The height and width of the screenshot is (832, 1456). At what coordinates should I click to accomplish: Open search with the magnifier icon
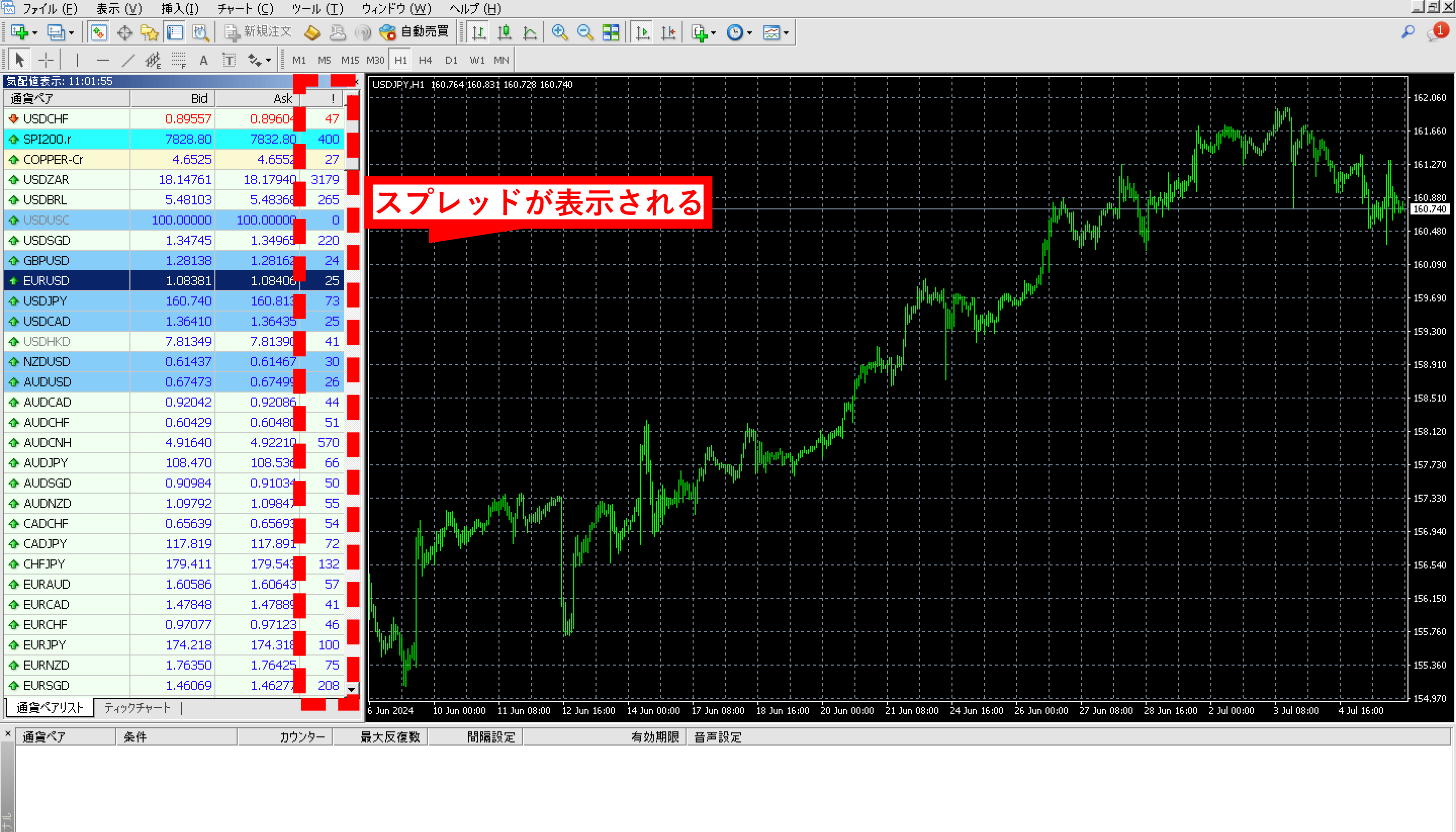click(x=1407, y=32)
